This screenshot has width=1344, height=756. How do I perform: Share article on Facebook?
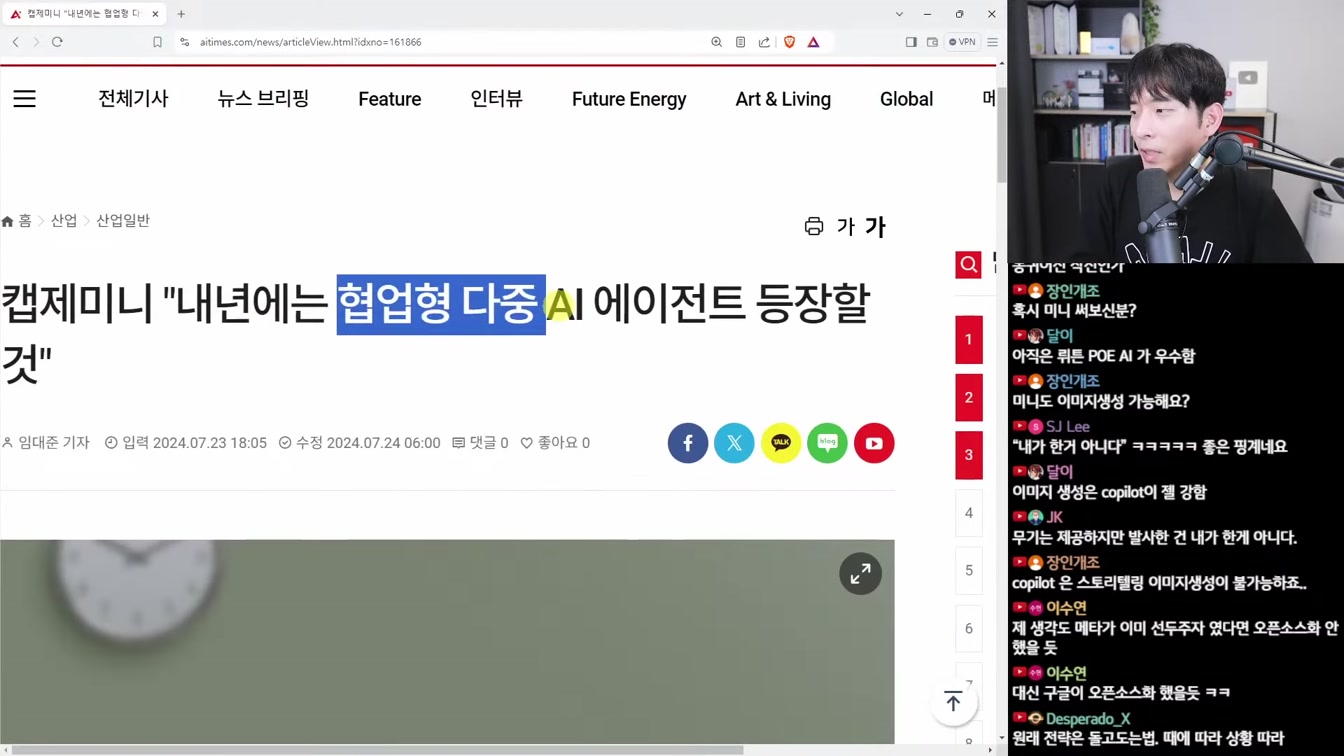tap(688, 443)
